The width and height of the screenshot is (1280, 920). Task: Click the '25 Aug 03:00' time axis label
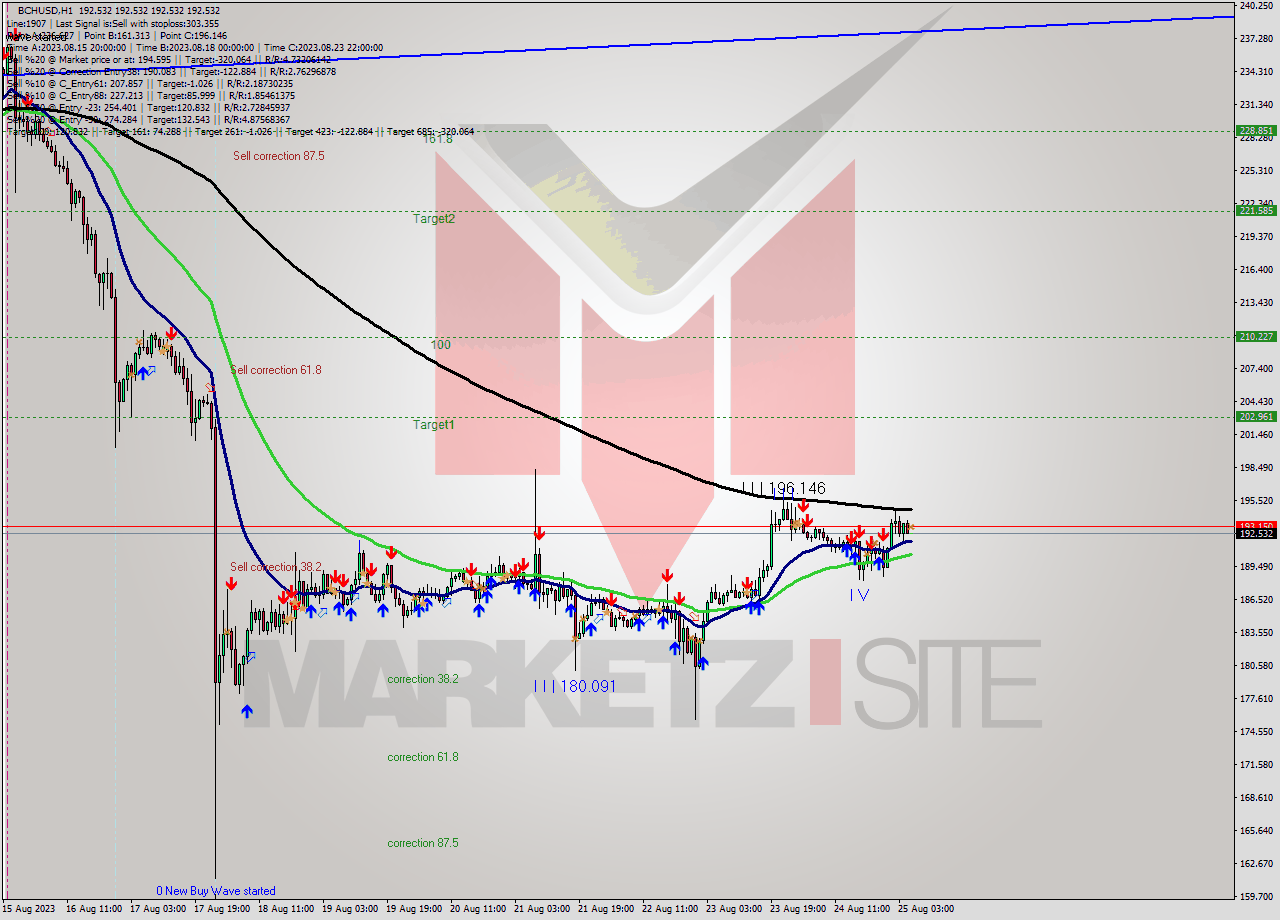[x=926, y=909]
